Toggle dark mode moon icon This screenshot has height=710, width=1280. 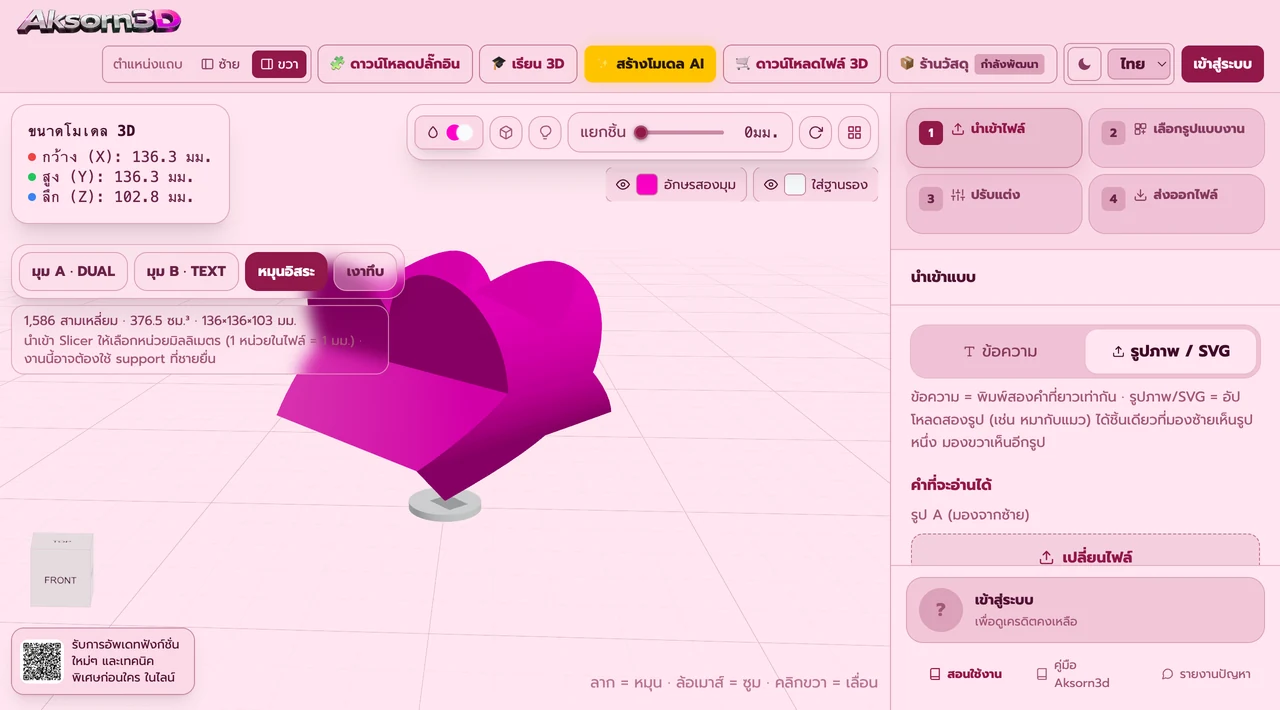[x=1085, y=63]
